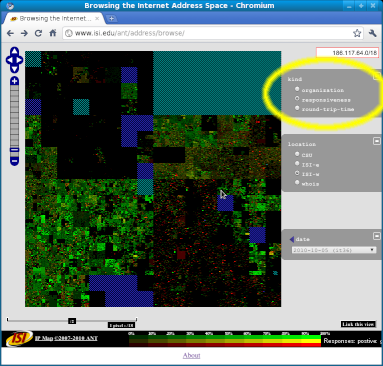Select the CSU location radio button
The height and width of the screenshot is (366, 383).
tap(297, 154)
